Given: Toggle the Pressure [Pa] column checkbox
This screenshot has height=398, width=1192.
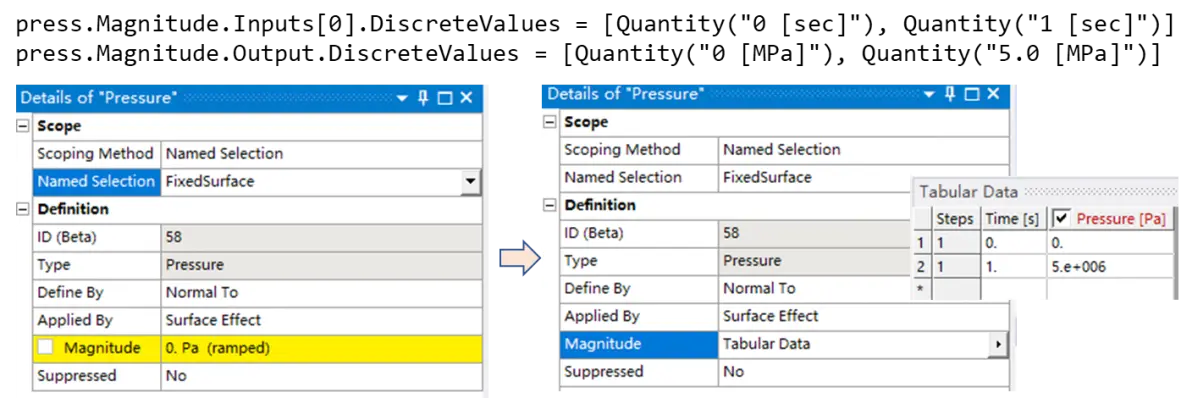Looking at the screenshot, I should coord(1062,219).
